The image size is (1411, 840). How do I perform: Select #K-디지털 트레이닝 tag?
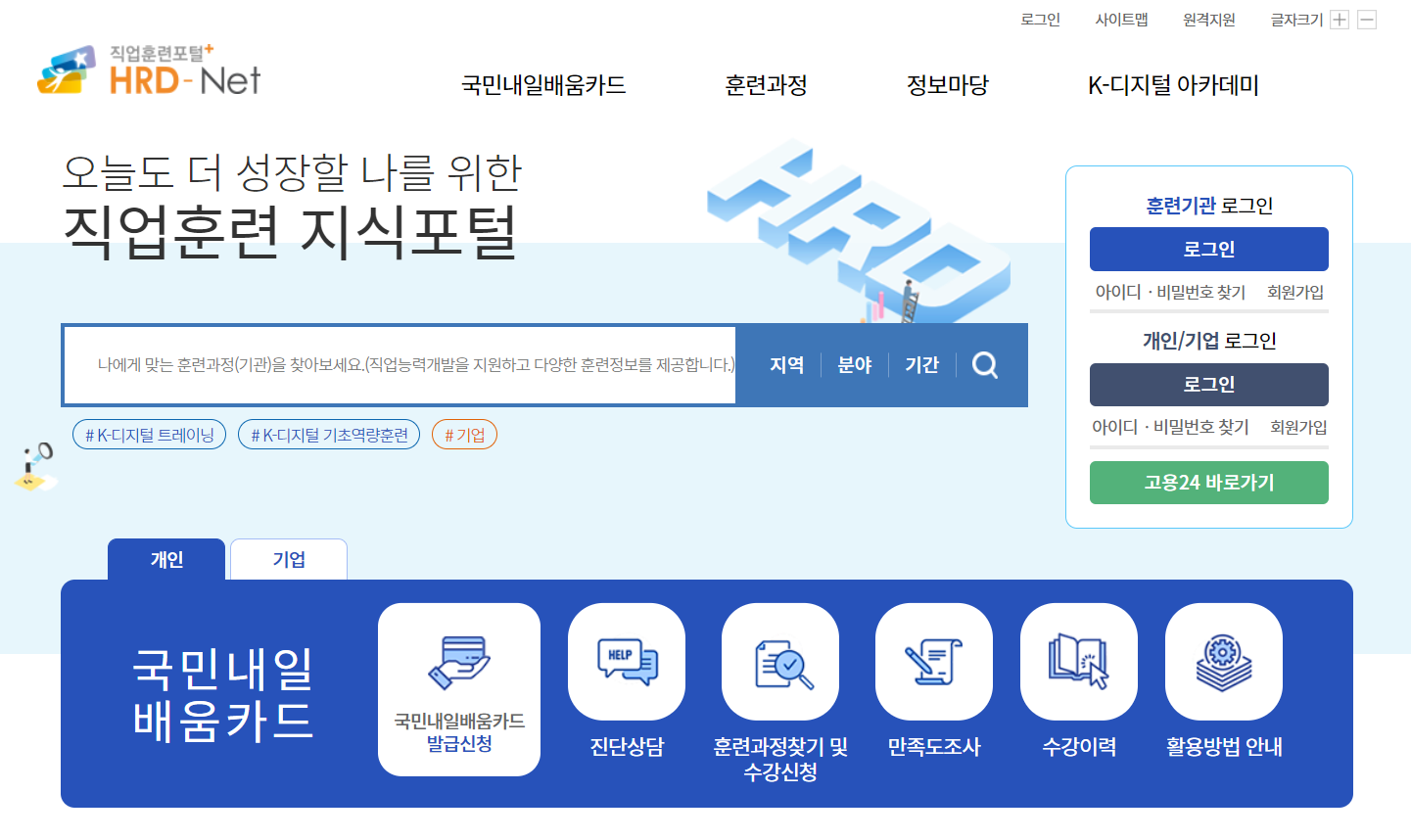(x=150, y=435)
